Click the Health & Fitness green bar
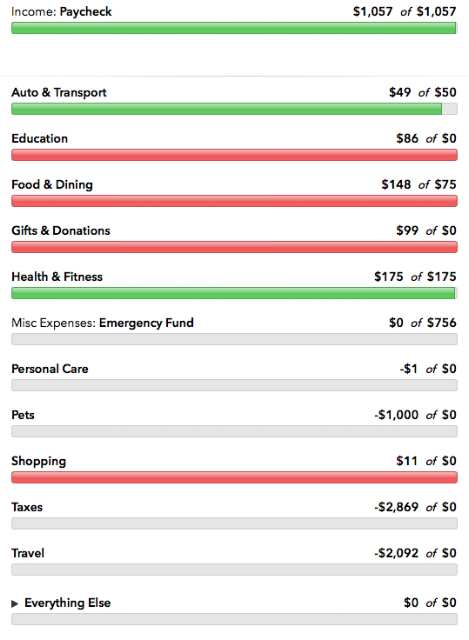469x640 pixels. (x=234, y=293)
